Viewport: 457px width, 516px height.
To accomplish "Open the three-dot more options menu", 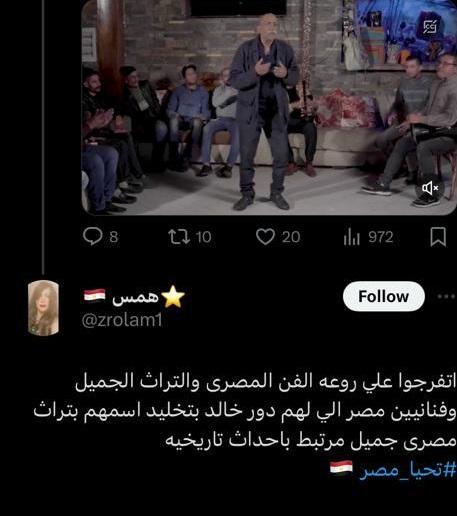I will 446,296.
